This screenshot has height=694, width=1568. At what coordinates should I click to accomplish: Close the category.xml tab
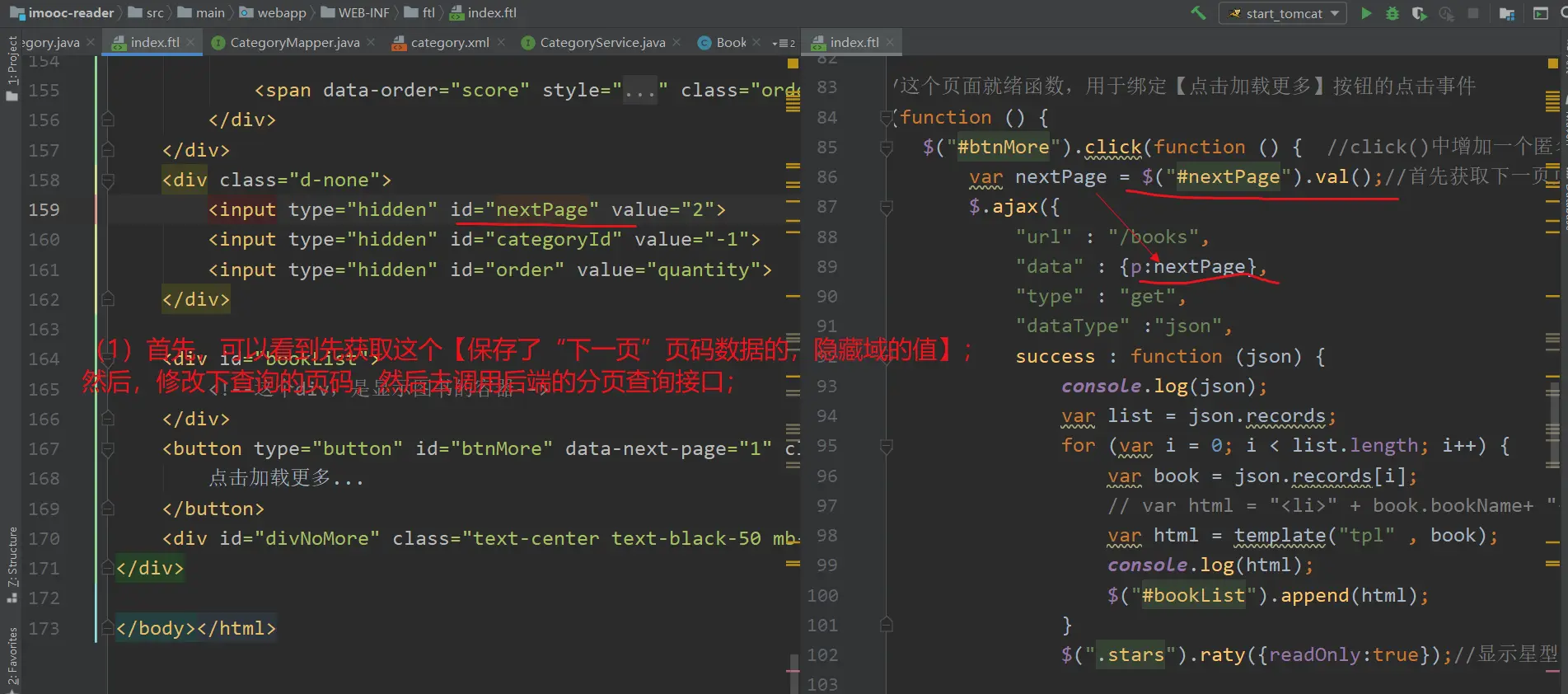coord(501,42)
